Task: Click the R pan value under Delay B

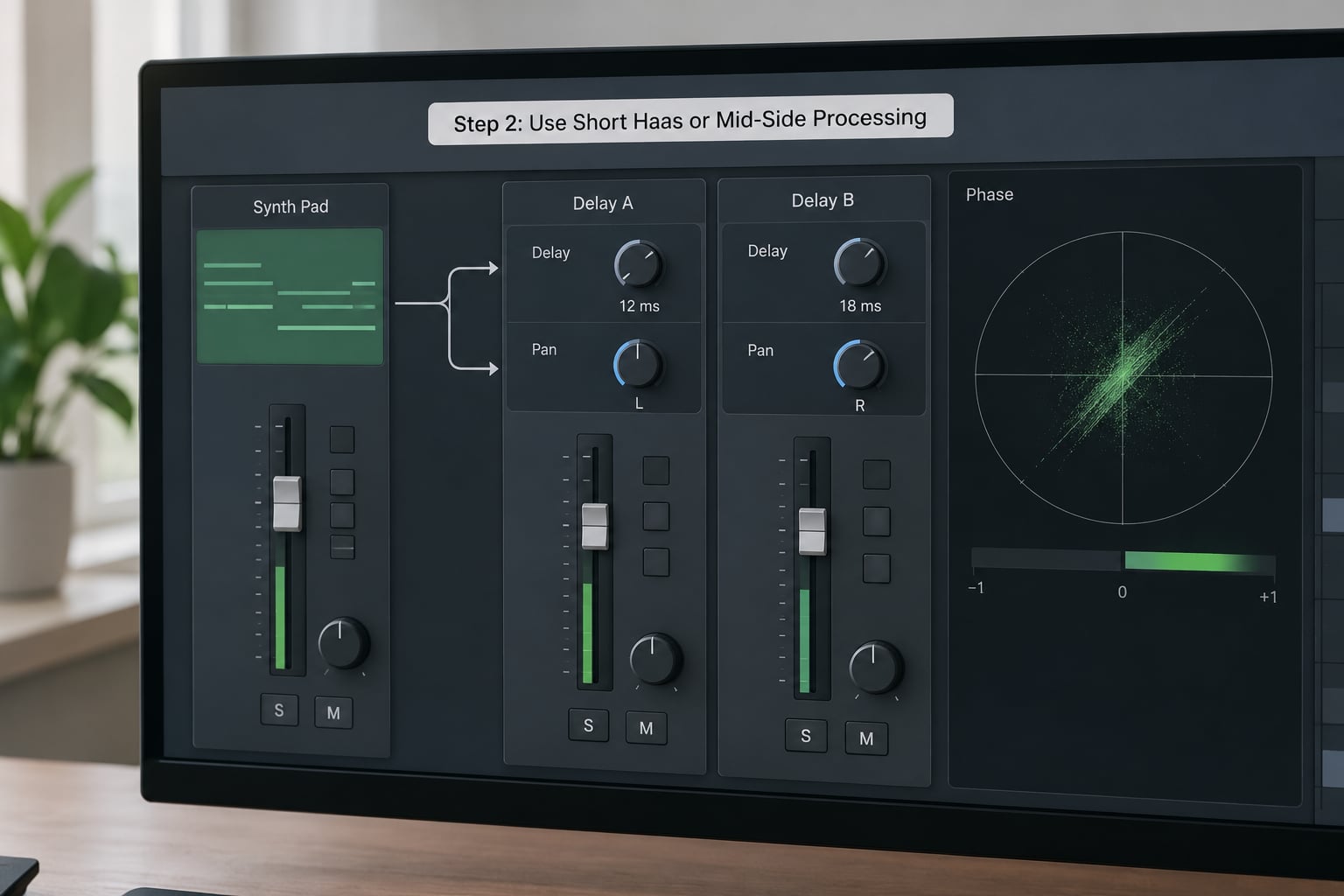Action: pyautogui.click(x=860, y=406)
